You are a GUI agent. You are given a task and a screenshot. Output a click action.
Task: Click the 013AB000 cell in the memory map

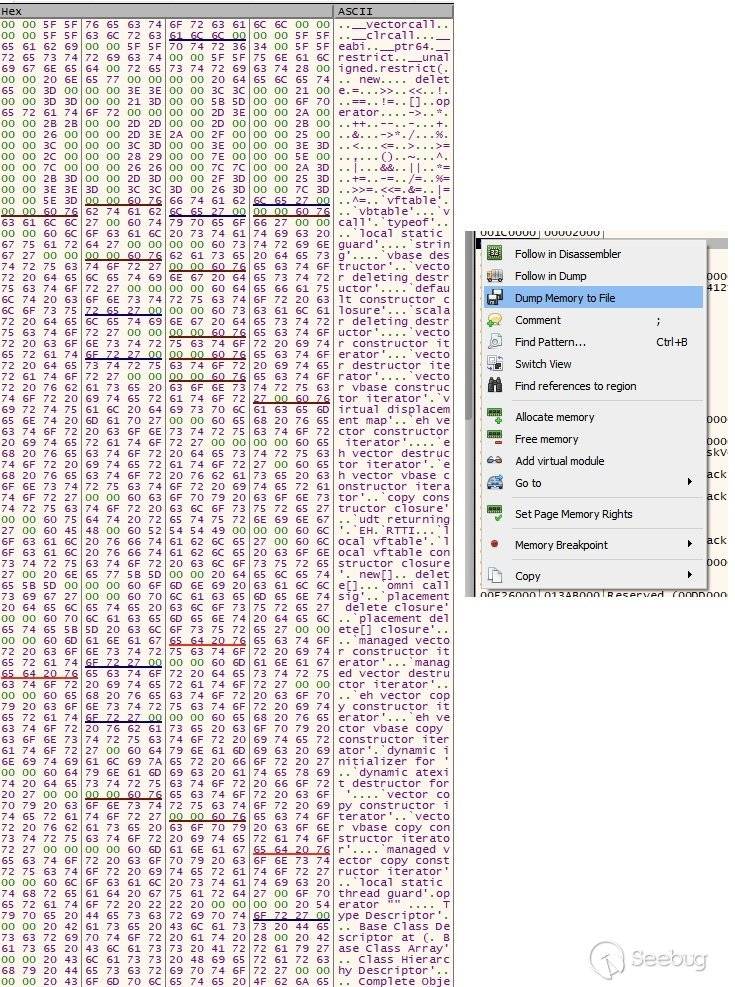click(571, 594)
